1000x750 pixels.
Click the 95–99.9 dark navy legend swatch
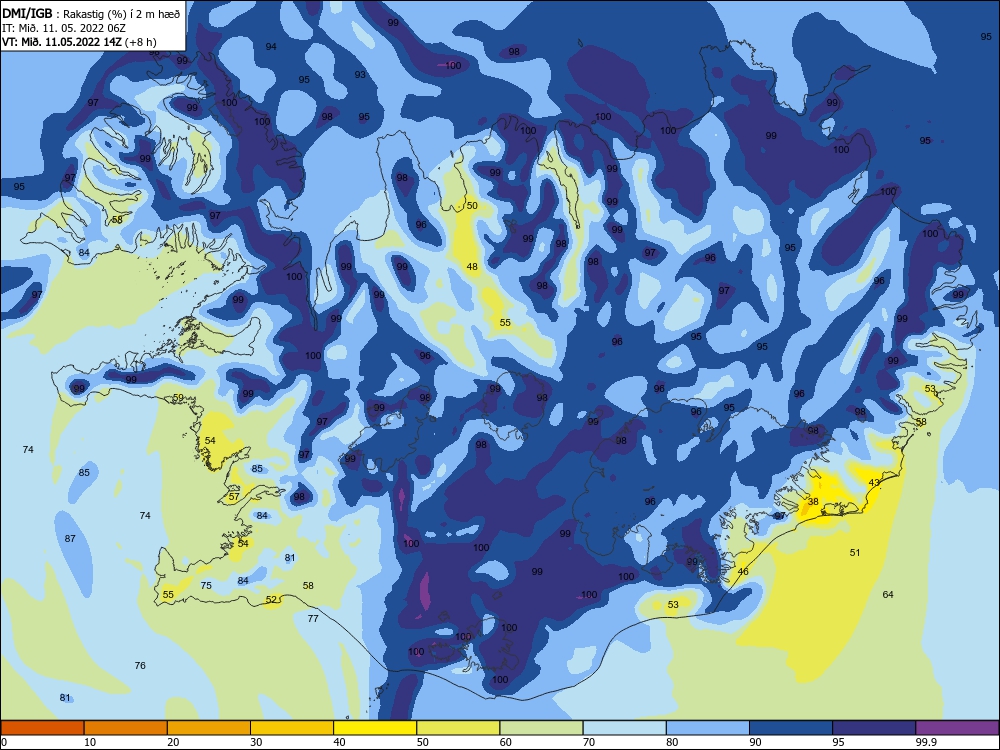click(874, 728)
